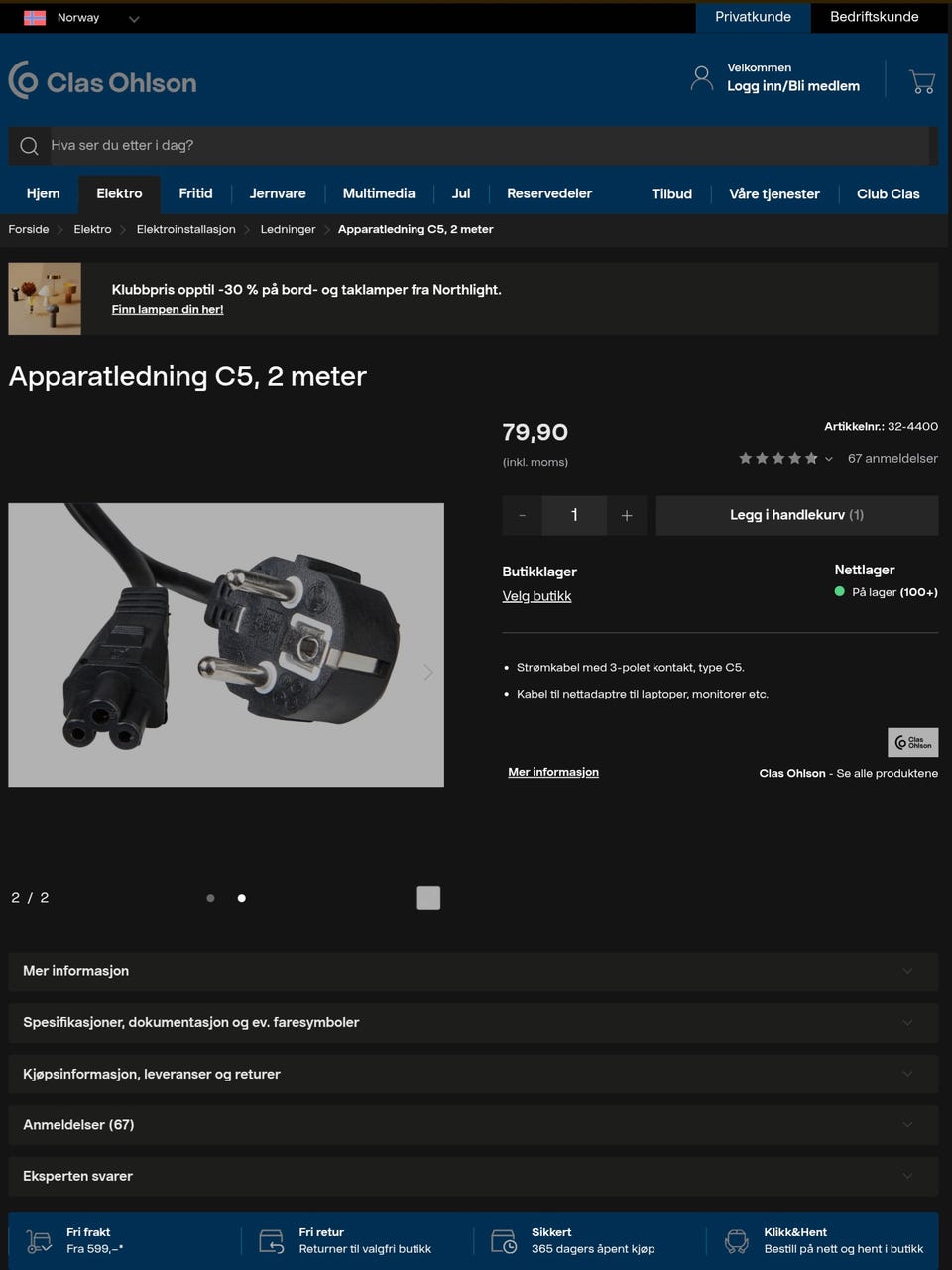The image size is (952, 1270).
Task: Click the Clas Ohlson brand badge
Action: (912, 742)
